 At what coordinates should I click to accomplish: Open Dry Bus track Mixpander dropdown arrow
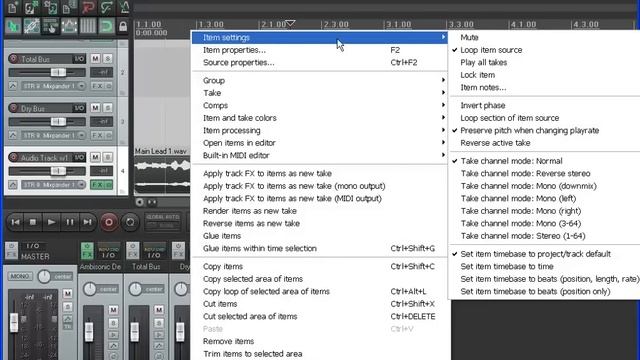coord(81,135)
